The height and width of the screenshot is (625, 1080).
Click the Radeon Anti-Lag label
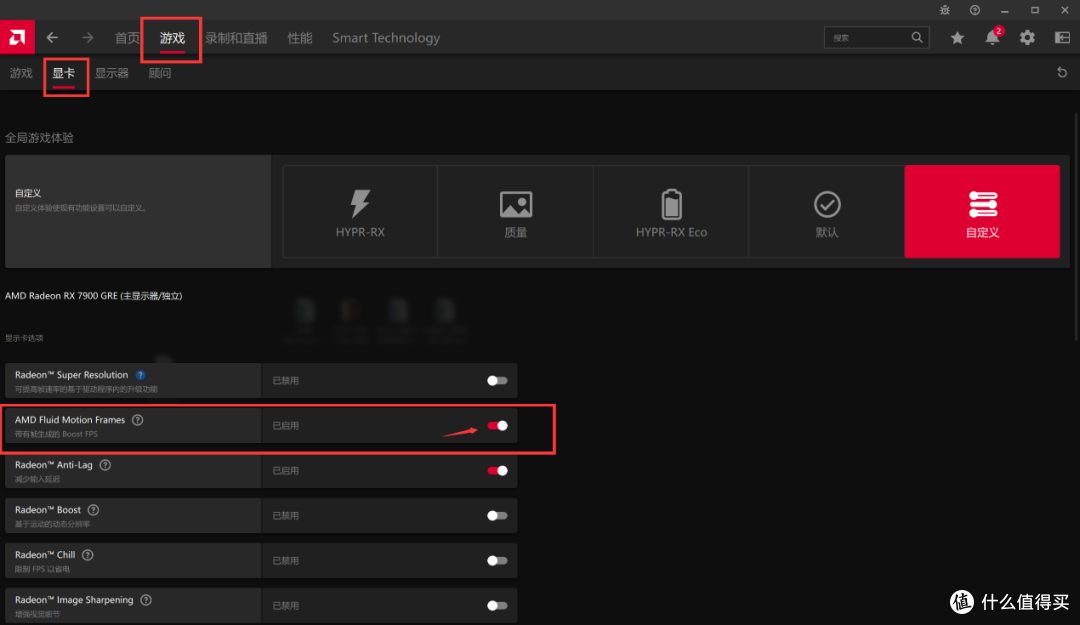[x=54, y=465]
